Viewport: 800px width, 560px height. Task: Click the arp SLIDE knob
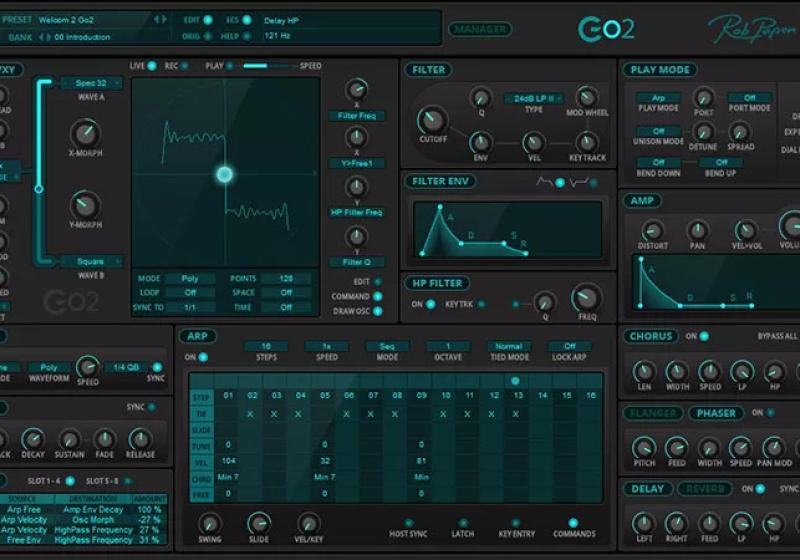click(259, 524)
